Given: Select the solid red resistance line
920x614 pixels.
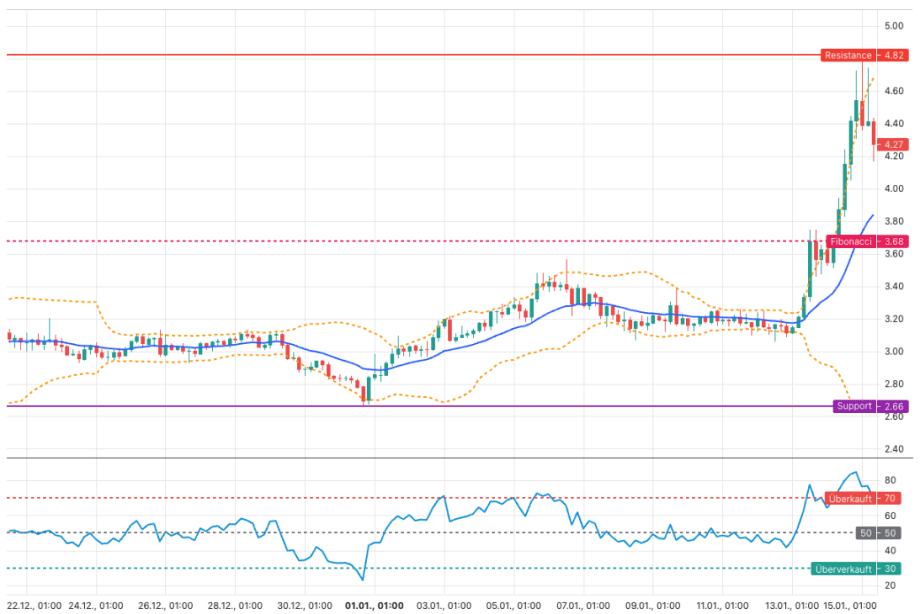Looking at the screenshot, I should (400, 55).
